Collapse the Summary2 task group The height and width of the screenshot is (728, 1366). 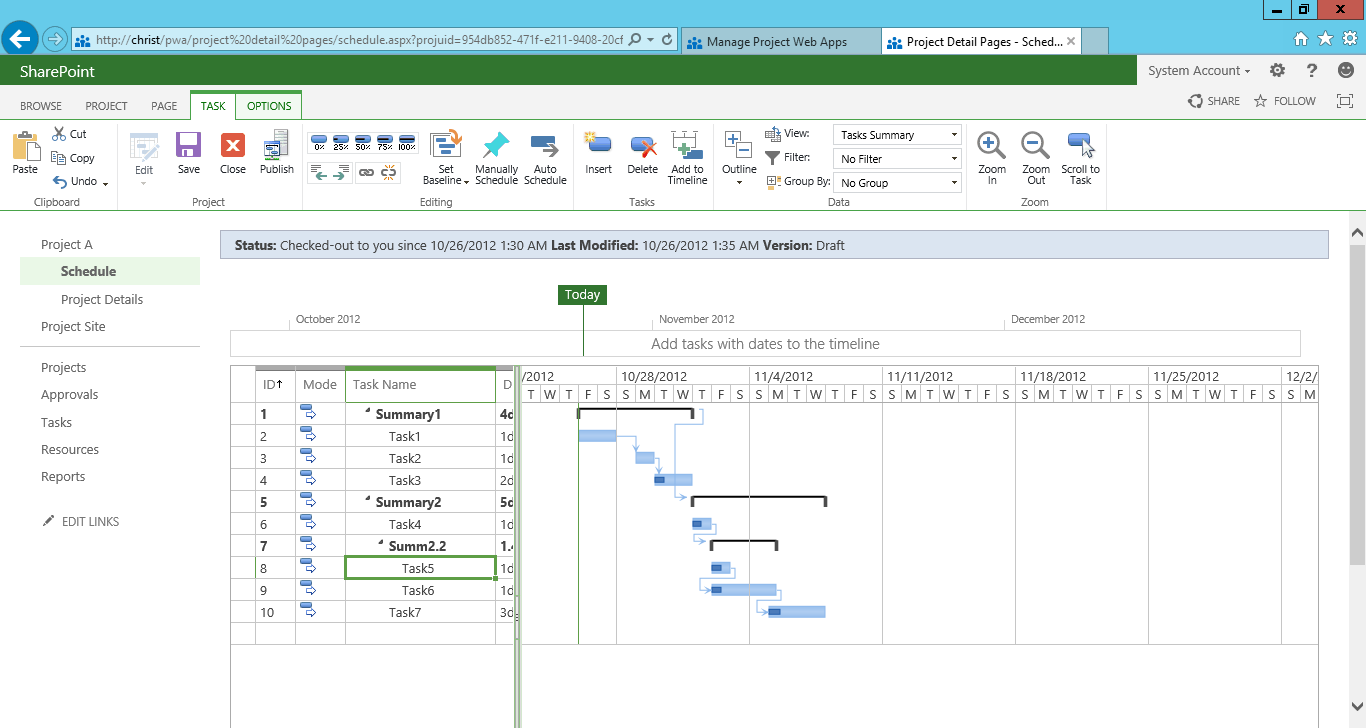(368, 501)
